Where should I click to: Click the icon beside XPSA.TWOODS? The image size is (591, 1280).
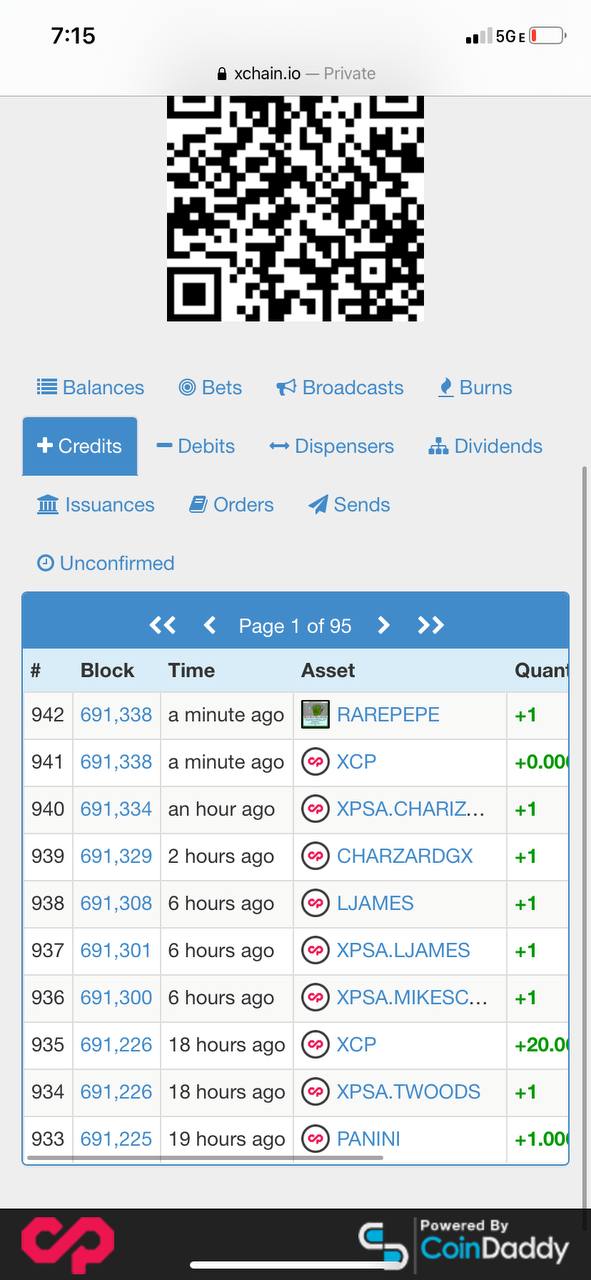(315, 1091)
